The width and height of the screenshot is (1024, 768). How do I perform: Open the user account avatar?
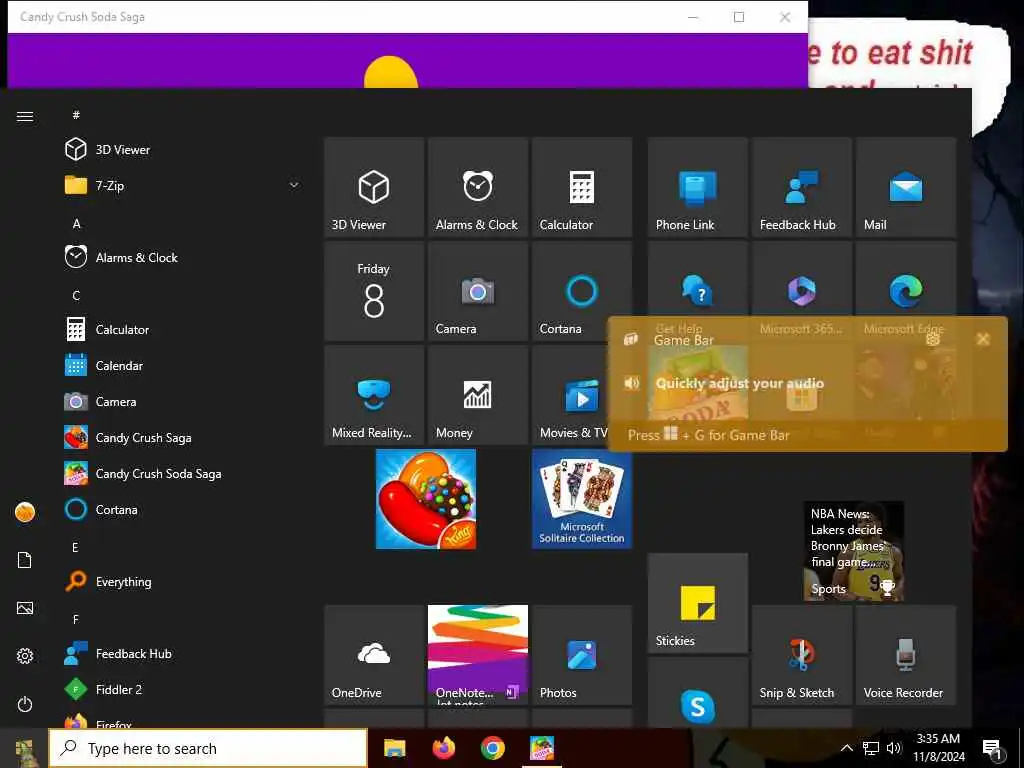point(25,512)
